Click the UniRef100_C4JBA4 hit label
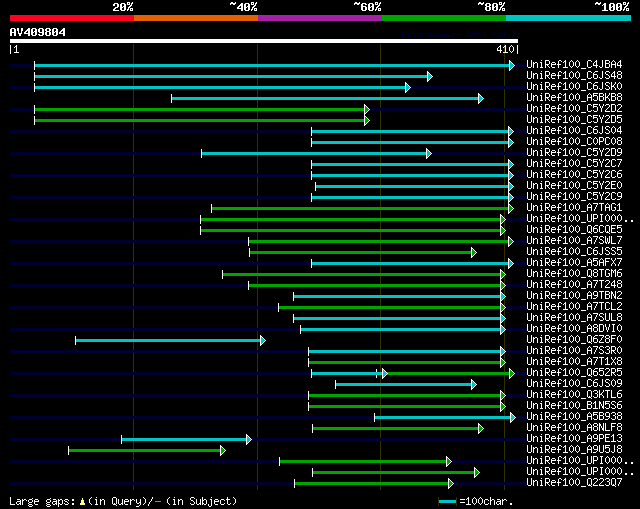The image size is (640, 509). click(574, 64)
